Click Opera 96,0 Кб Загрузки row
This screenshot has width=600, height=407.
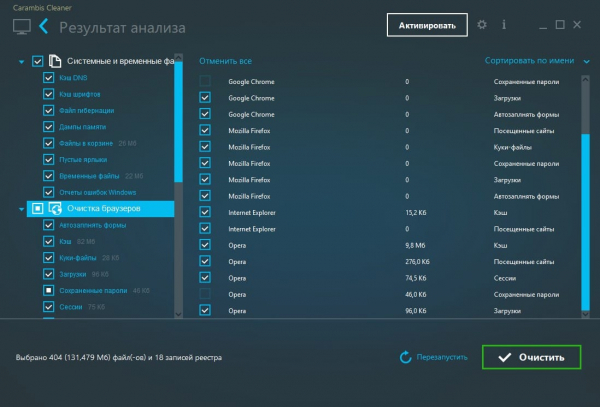[x=388, y=311]
